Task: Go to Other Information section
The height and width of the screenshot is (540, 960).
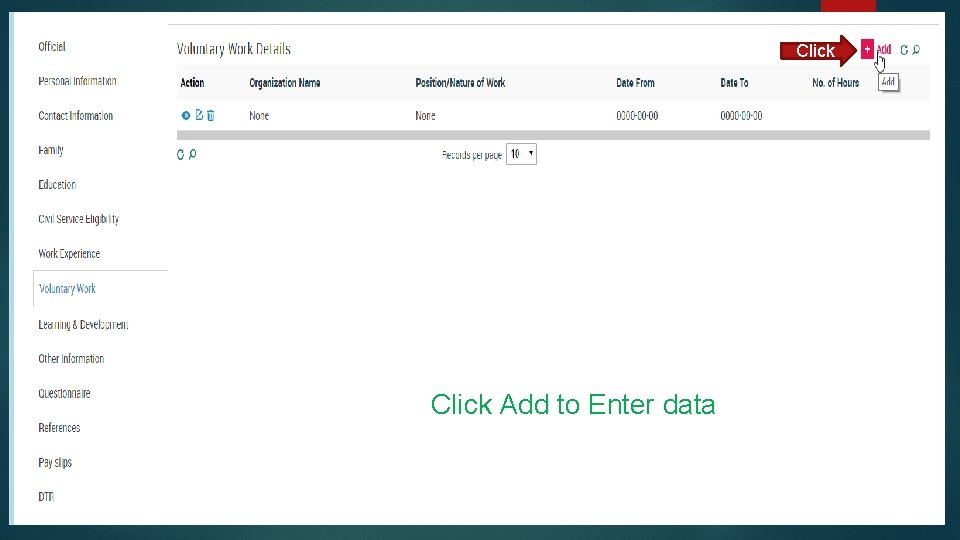Action: pyautogui.click(x=71, y=359)
